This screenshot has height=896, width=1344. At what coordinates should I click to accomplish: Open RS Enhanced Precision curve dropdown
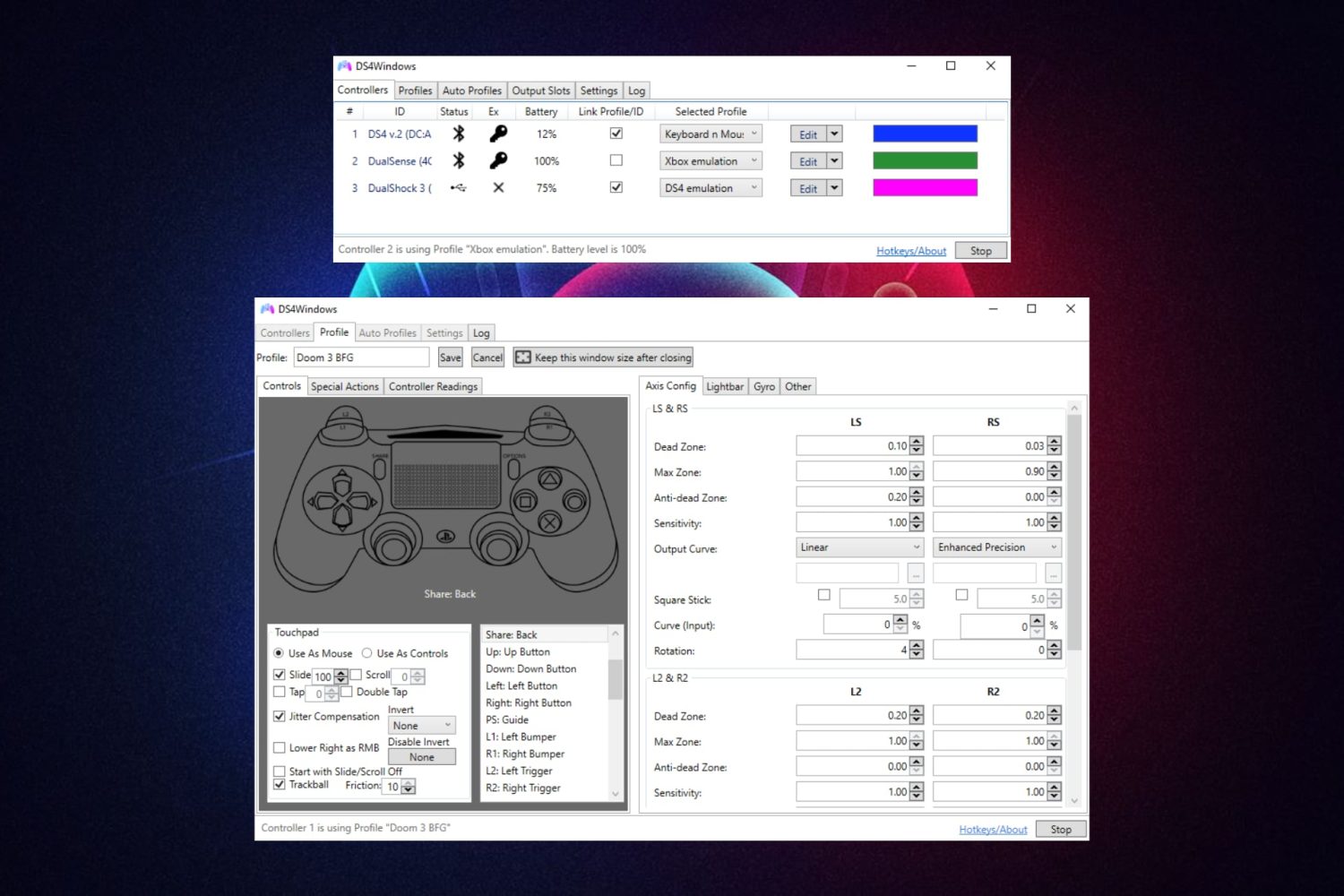(997, 547)
